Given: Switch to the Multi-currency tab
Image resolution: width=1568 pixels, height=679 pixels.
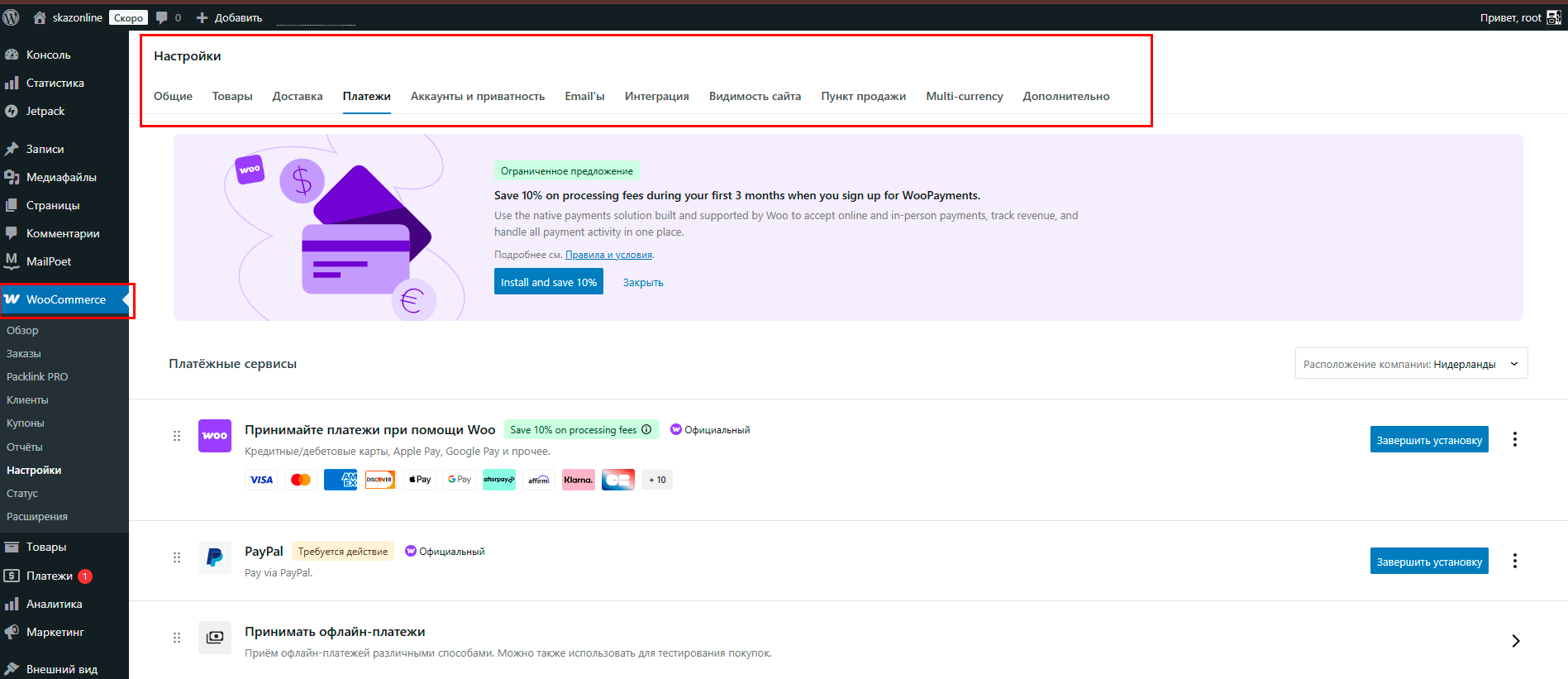Looking at the screenshot, I should (x=964, y=96).
